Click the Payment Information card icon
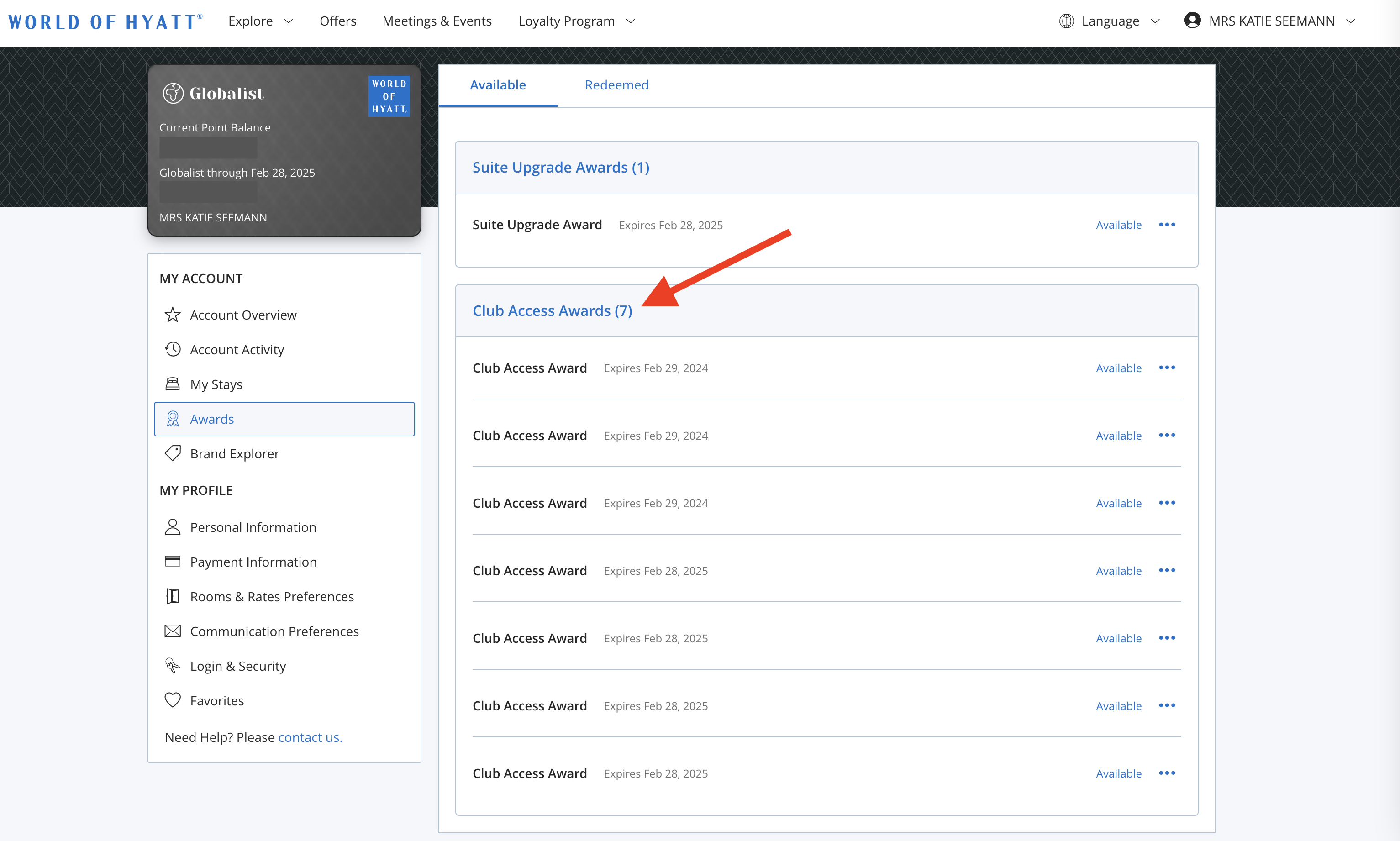The height and width of the screenshot is (841, 1400). 172,561
